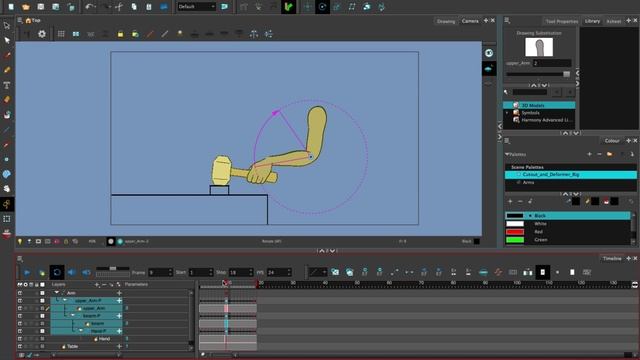Click the highlighted white square Timeline toolbar icon
The width and height of the screenshot is (640, 360).
542,272
